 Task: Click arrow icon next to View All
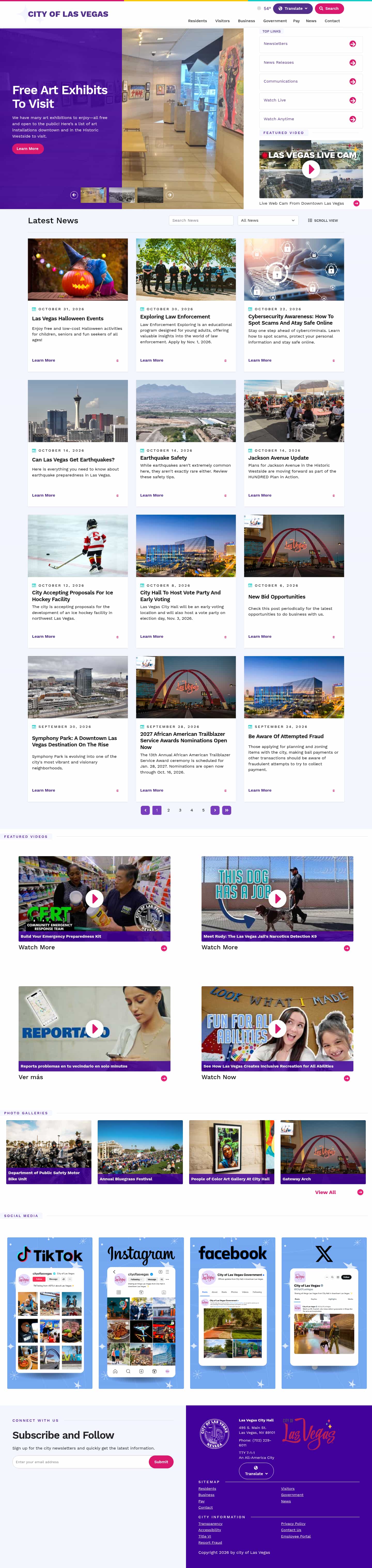point(360,1192)
